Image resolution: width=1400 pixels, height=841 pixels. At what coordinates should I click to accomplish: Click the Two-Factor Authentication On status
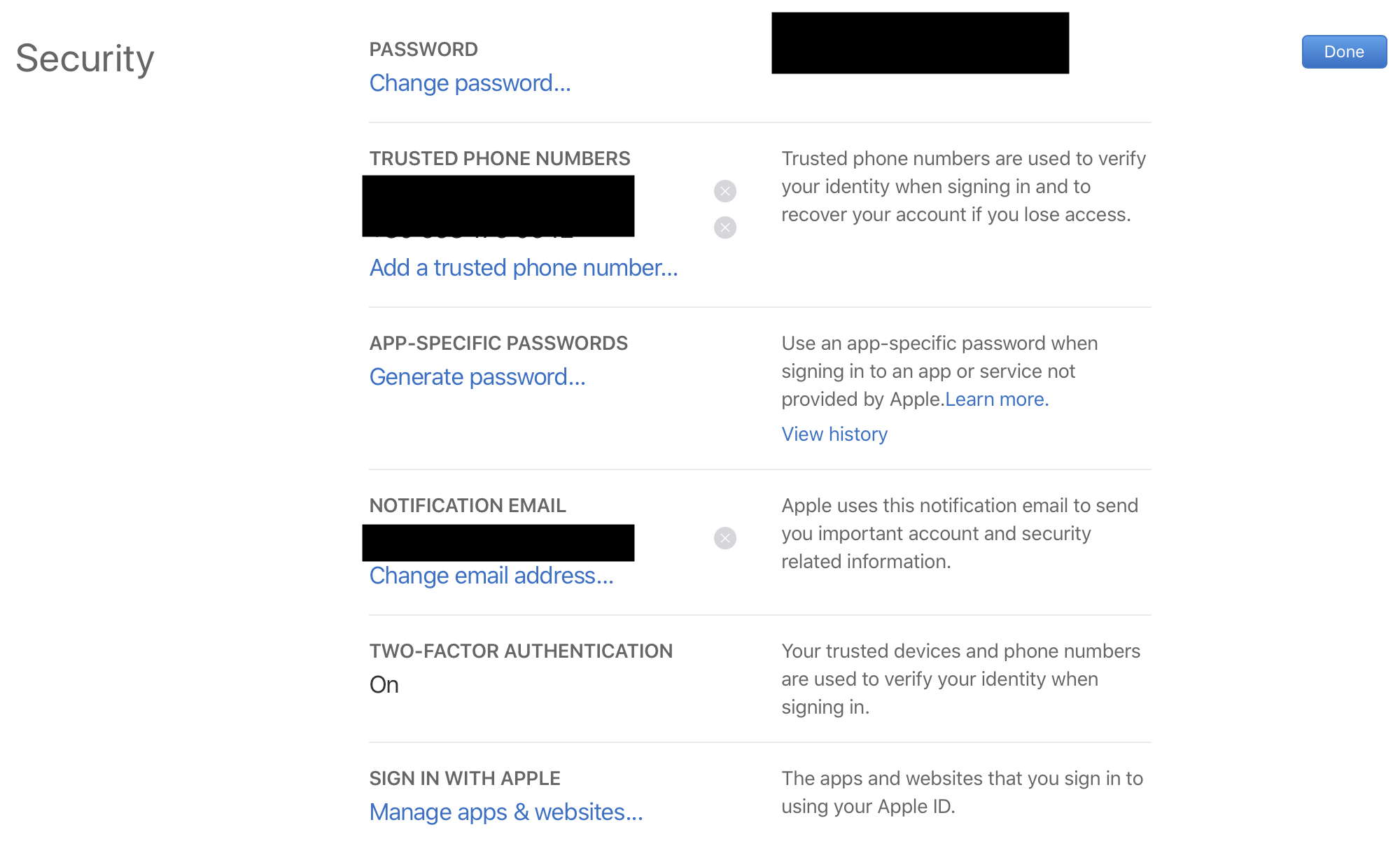[384, 685]
